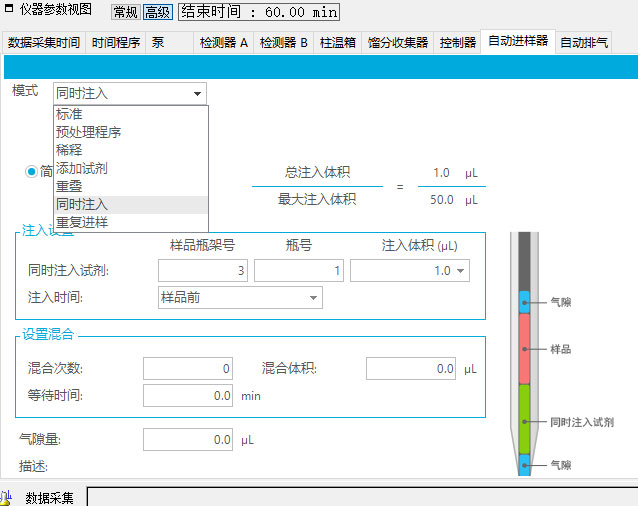This screenshot has height=506, width=638.
Task: Choose 添加试剂 from the mode list
Action: [x=131, y=168]
